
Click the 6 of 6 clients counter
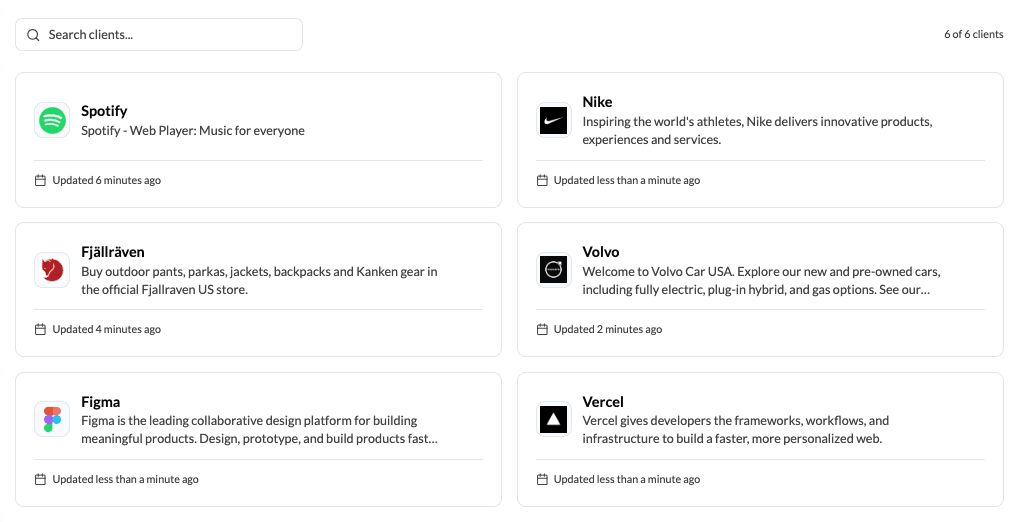click(x=973, y=35)
